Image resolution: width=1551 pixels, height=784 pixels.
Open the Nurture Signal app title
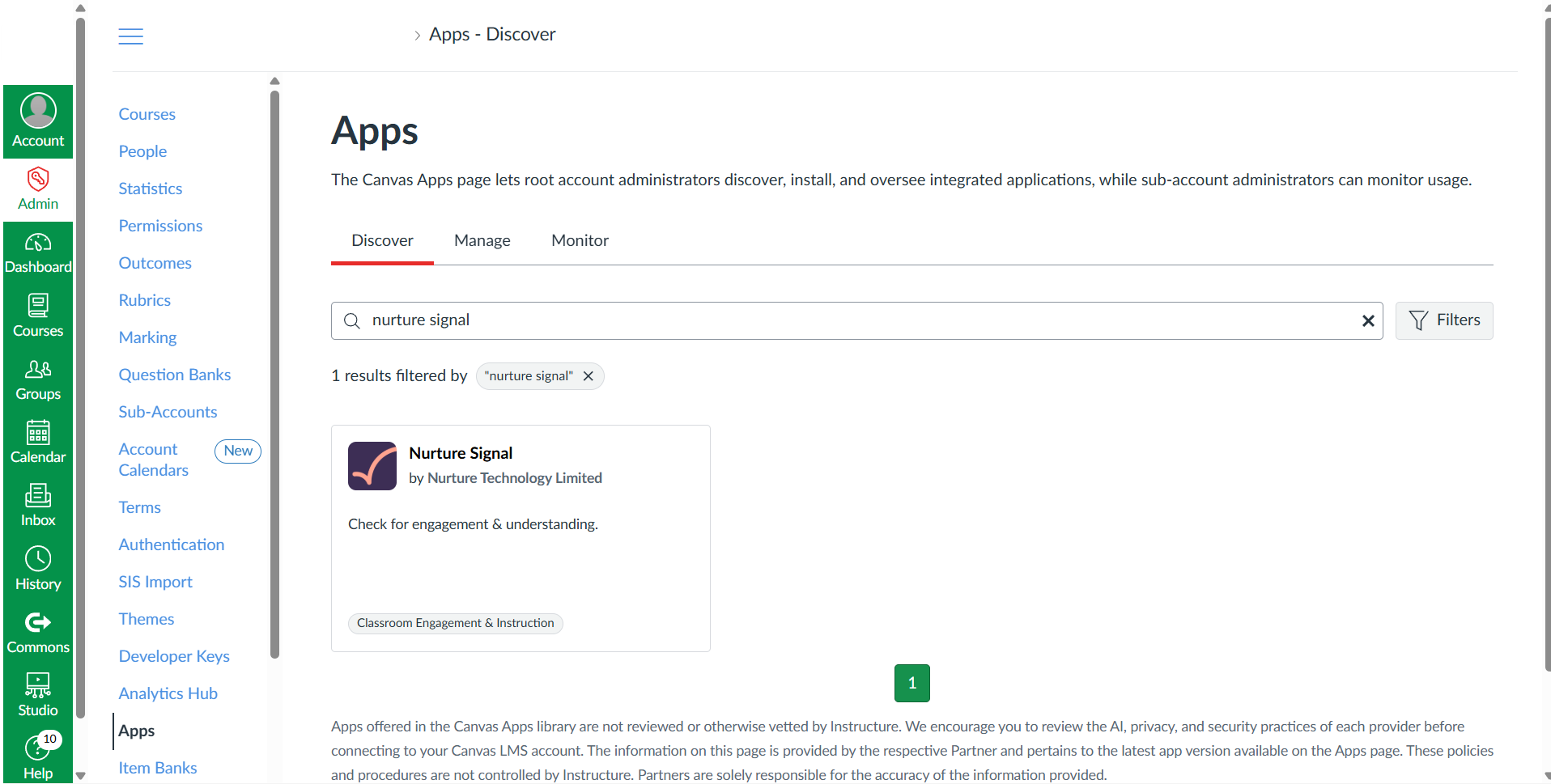pos(461,453)
